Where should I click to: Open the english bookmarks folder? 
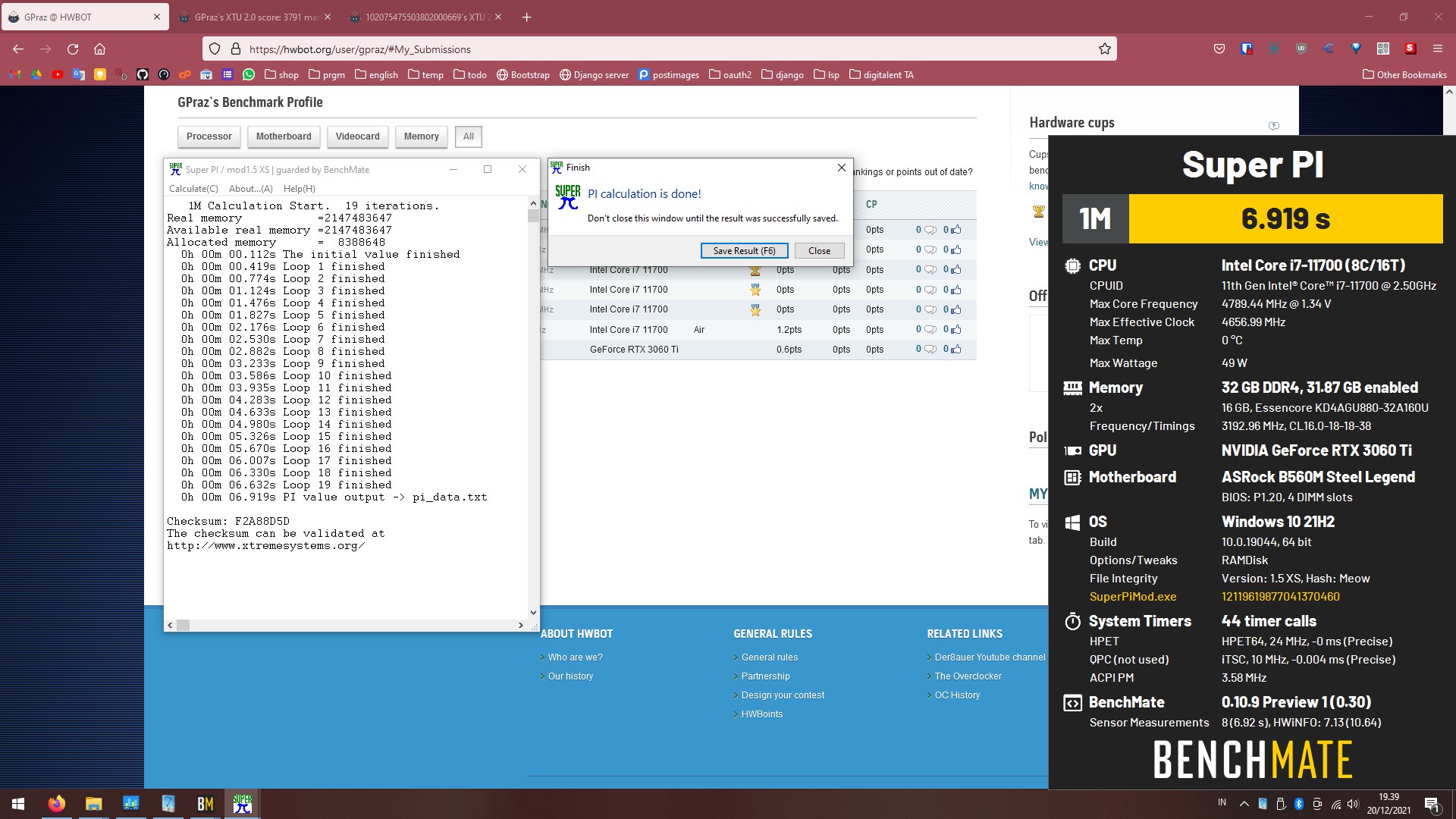pyautogui.click(x=376, y=74)
